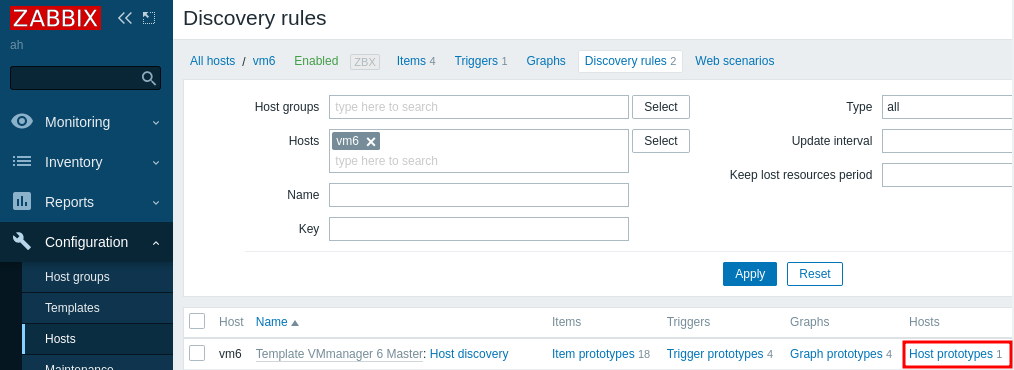This screenshot has width=1014, height=370.
Task: Click the Configuration wrench icon
Action: coord(22,242)
